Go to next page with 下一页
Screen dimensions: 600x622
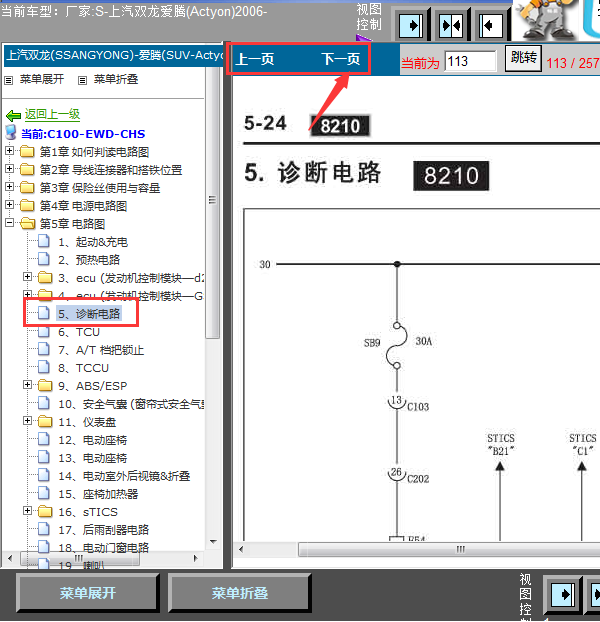tap(341, 60)
